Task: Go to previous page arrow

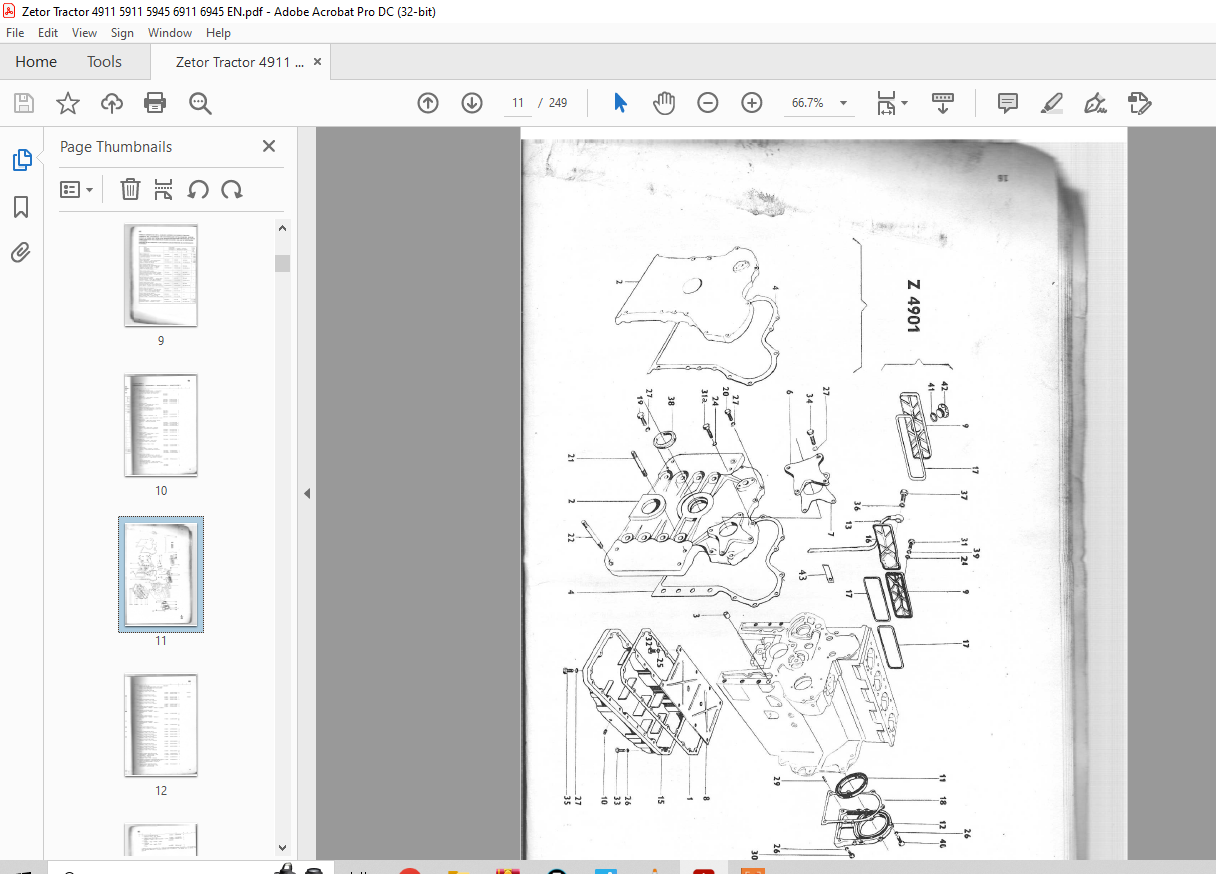Action: click(428, 103)
